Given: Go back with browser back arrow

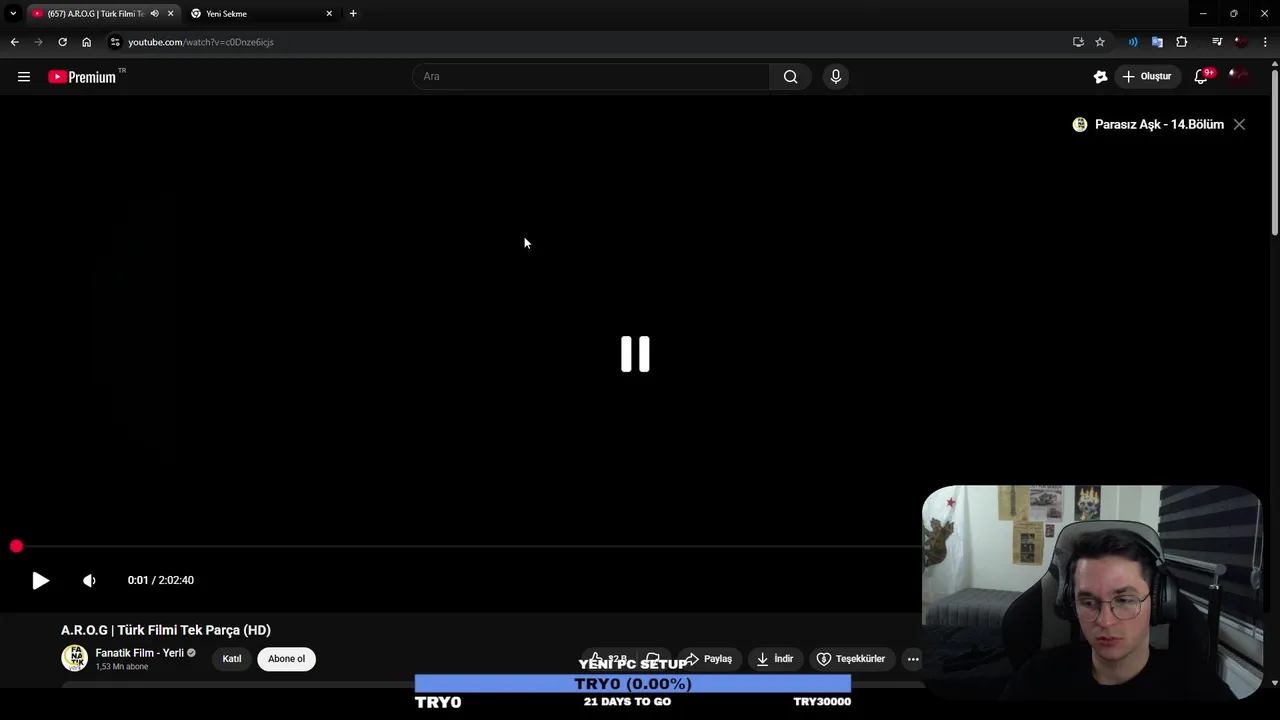Looking at the screenshot, I should point(14,42).
